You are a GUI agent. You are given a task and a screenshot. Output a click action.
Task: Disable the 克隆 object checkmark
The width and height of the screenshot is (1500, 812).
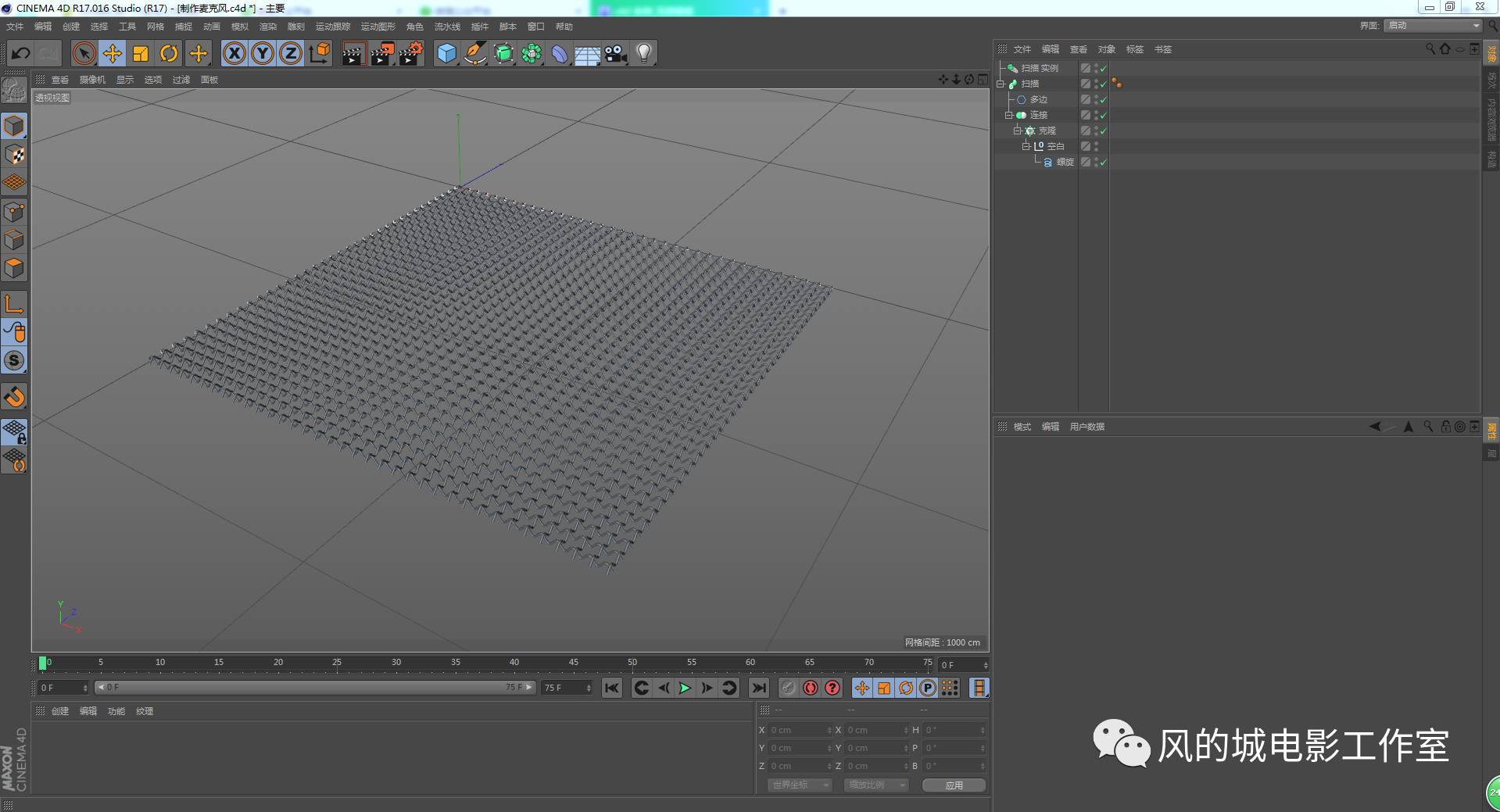pyautogui.click(x=1102, y=131)
